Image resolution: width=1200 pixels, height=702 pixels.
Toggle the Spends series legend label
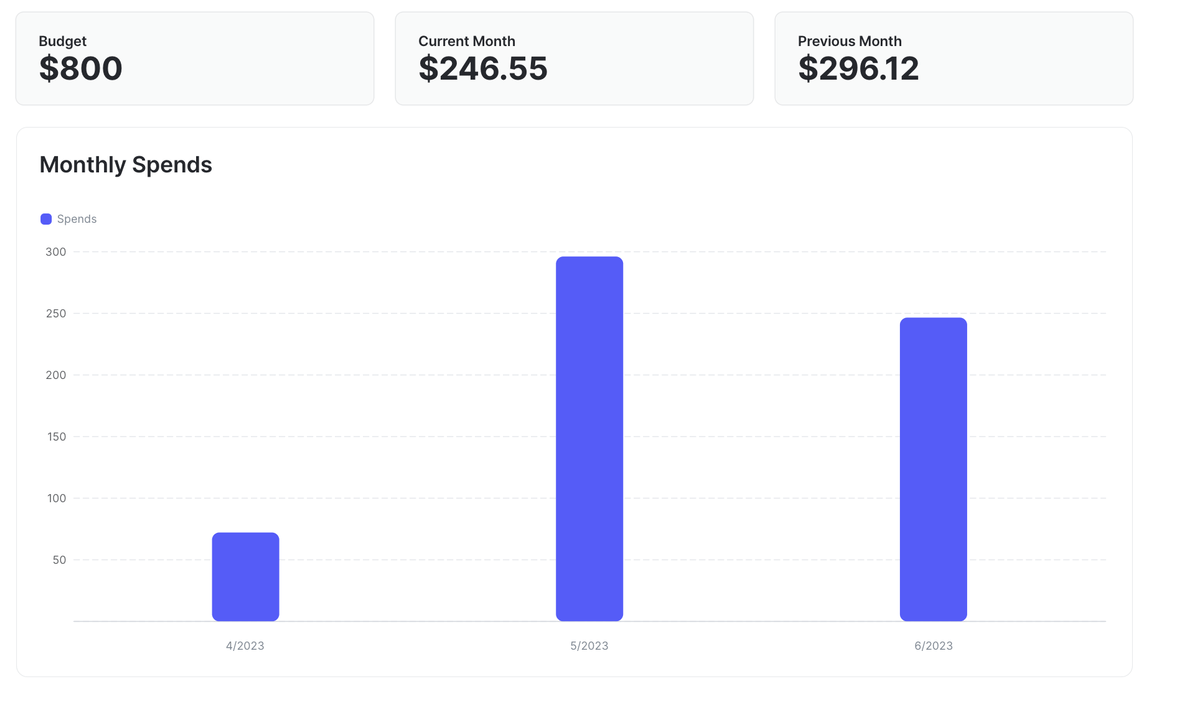point(77,219)
